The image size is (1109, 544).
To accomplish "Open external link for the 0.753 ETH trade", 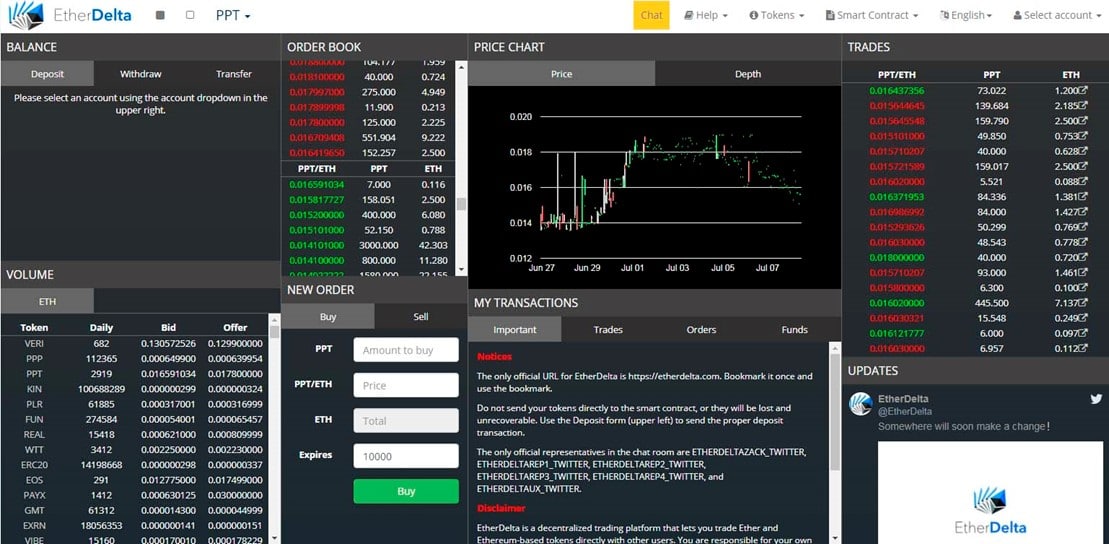I will [1084, 136].
